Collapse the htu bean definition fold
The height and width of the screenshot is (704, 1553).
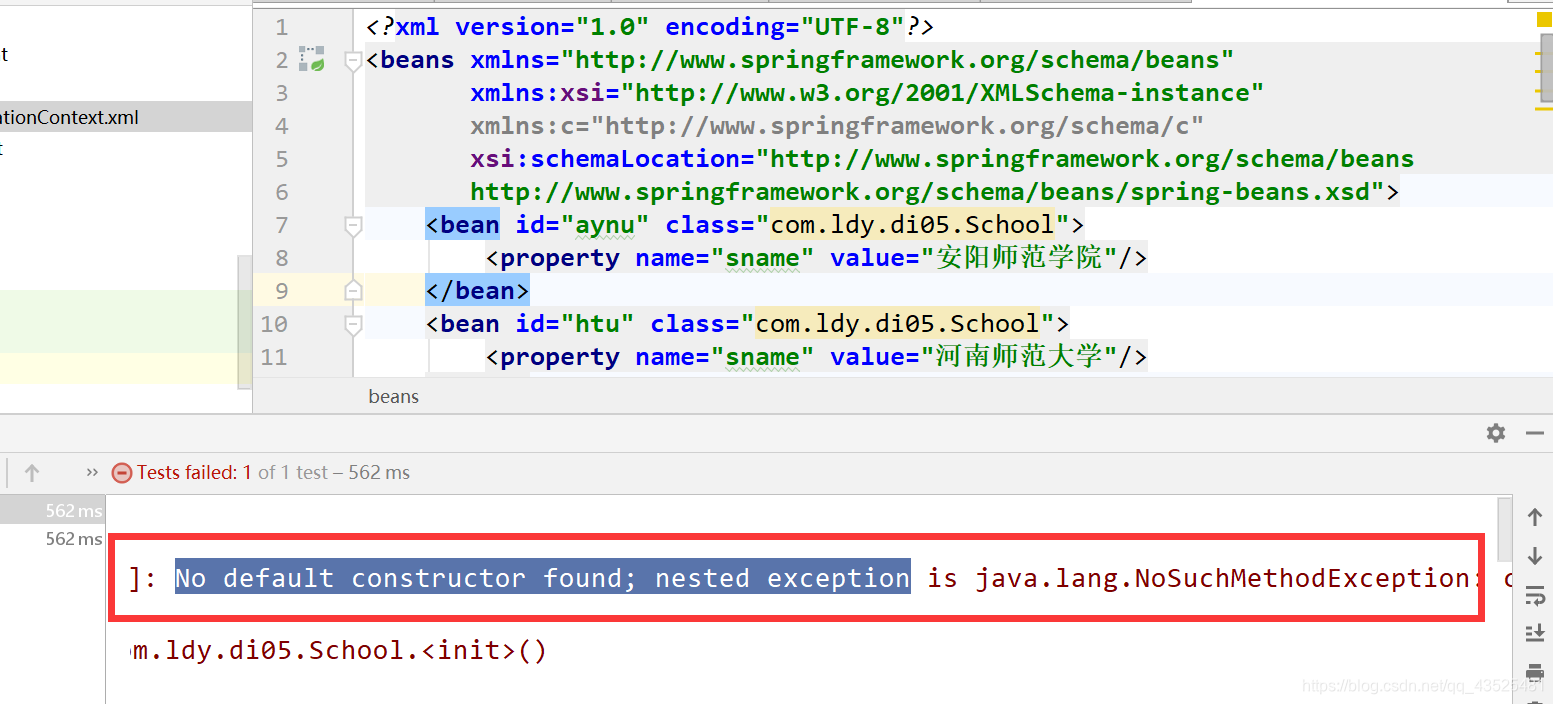[352, 323]
